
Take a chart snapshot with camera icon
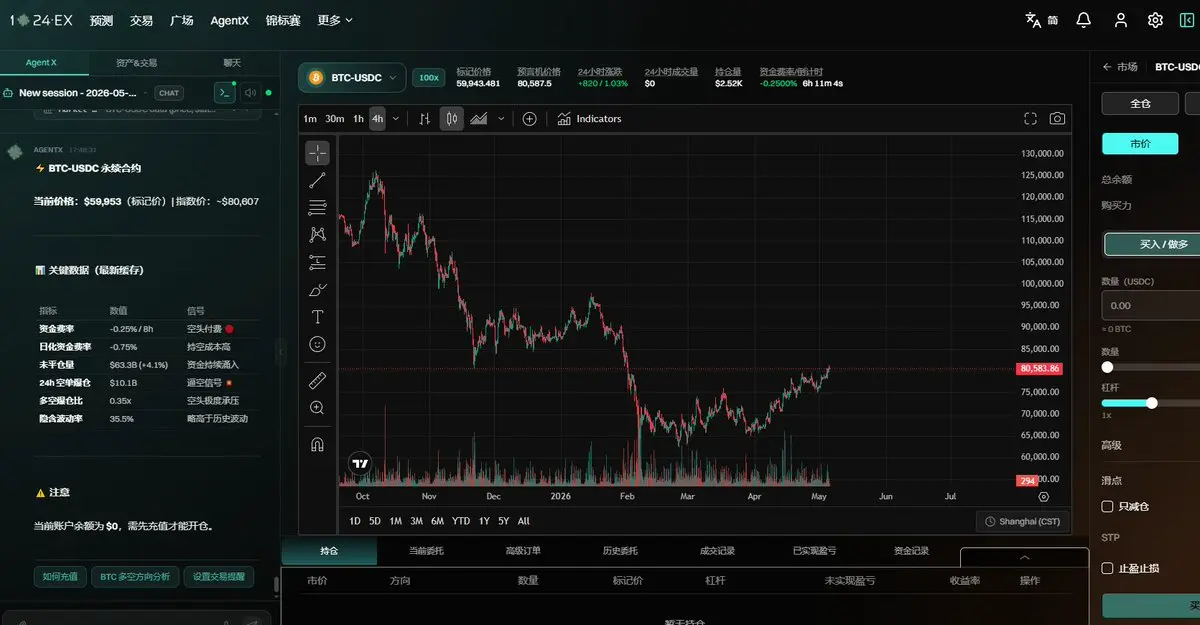[1057, 119]
